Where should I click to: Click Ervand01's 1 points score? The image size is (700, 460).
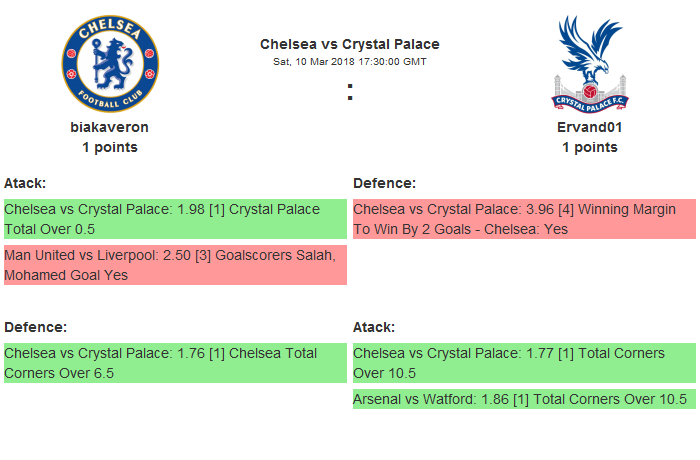[589, 147]
